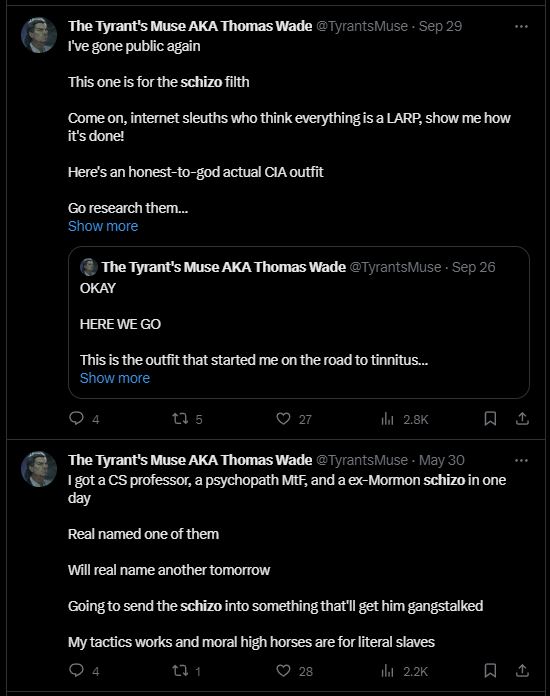Image resolution: width=550 pixels, height=696 pixels.
Task: Share the May 30 tweet
Action: (x=522, y=670)
